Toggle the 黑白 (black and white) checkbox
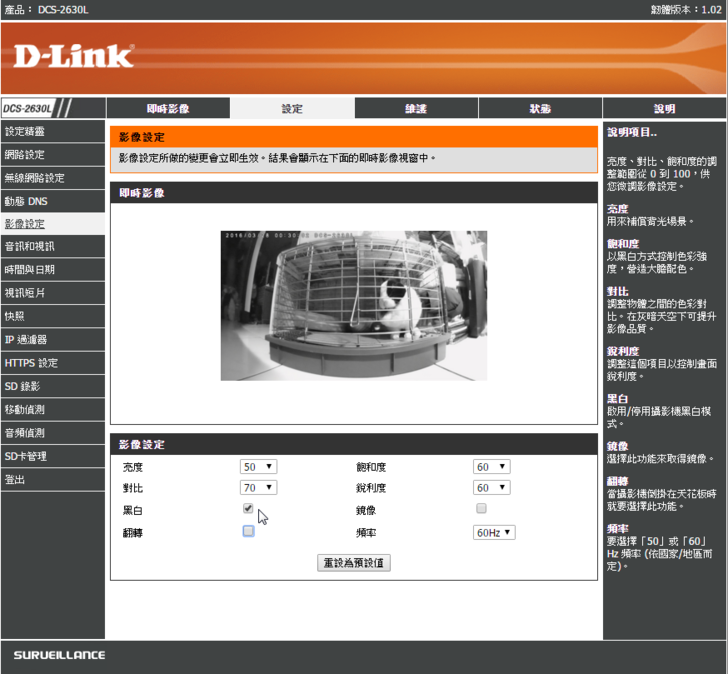The height and width of the screenshot is (674, 728). [248, 509]
